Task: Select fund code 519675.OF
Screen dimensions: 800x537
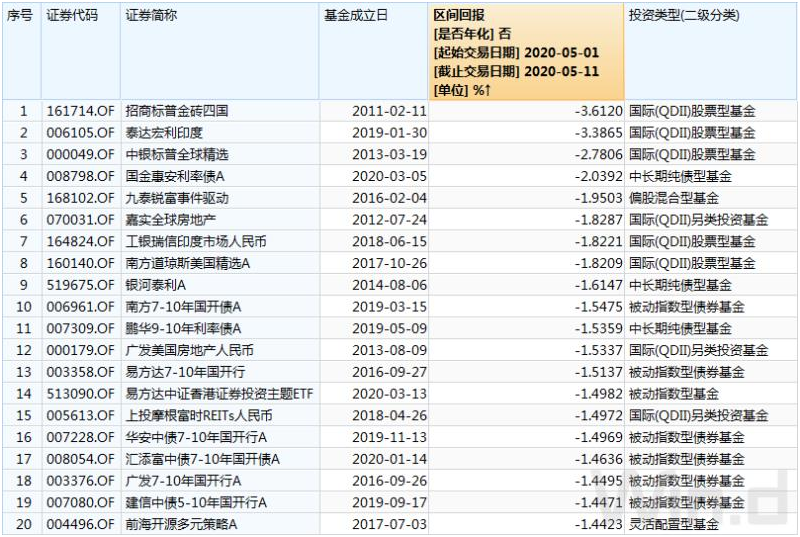Action: [81, 285]
